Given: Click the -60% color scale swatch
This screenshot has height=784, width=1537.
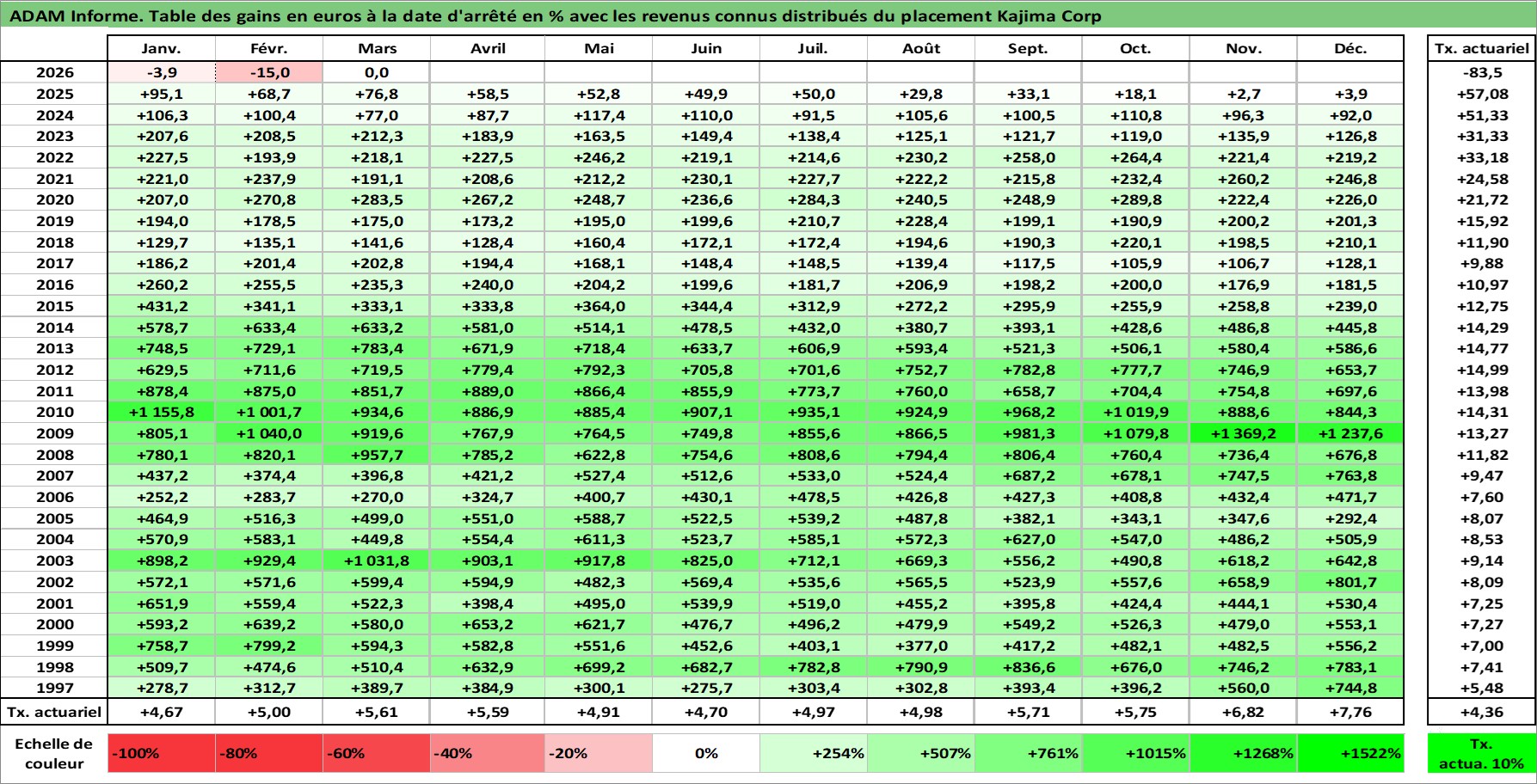Looking at the screenshot, I should pyautogui.click(x=377, y=753).
